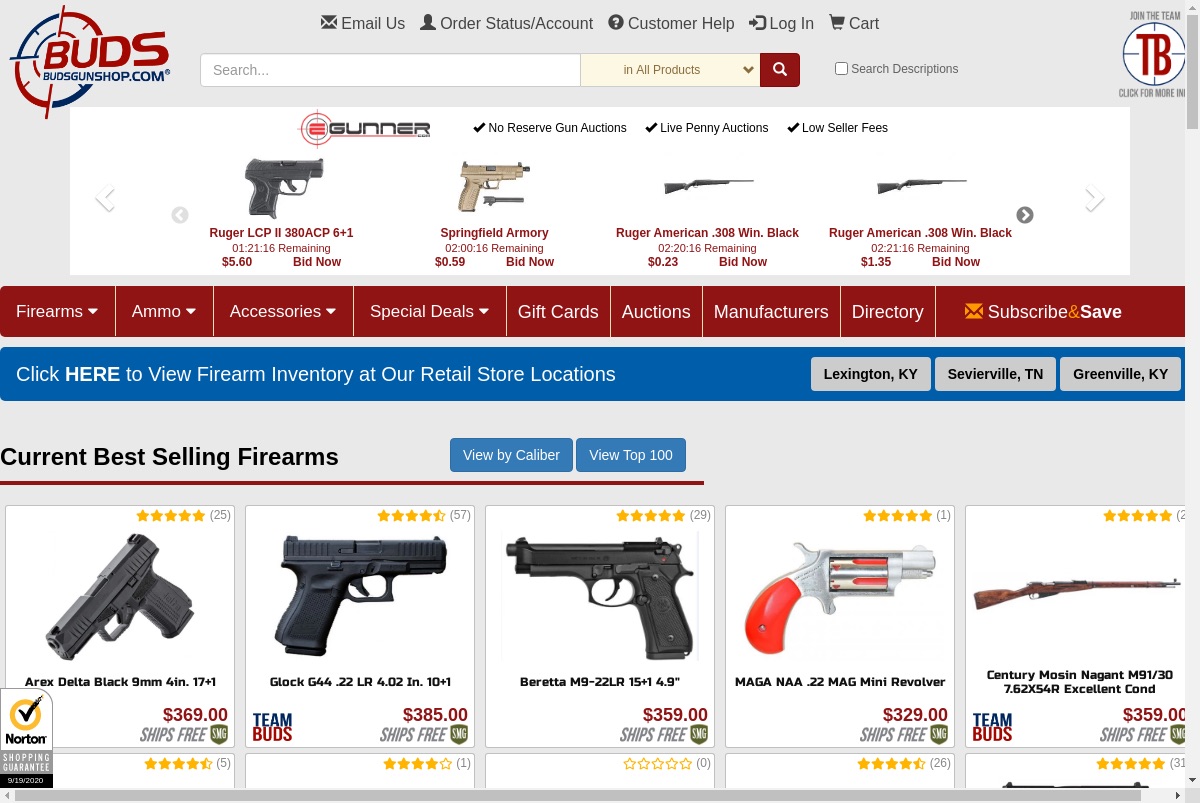Click Bid Now for Ruger LCP II
Viewport: 1200px width, 803px height.
(x=317, y=262)
